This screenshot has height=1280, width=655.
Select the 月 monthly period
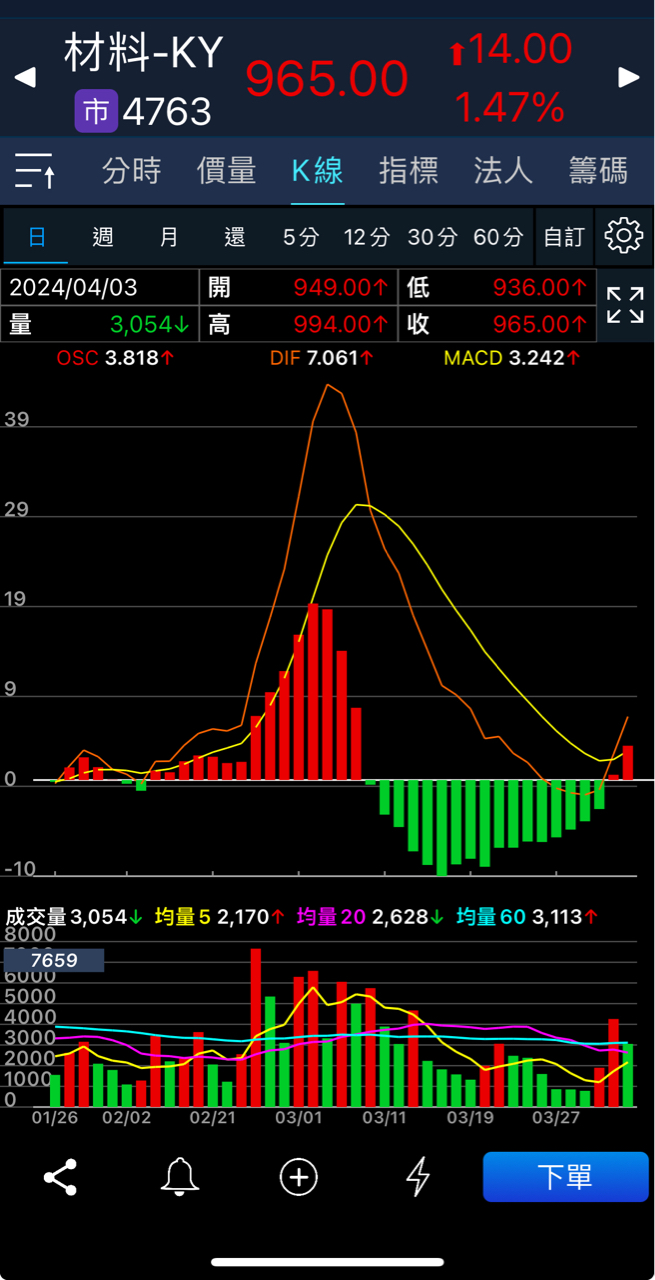(169, 237)
